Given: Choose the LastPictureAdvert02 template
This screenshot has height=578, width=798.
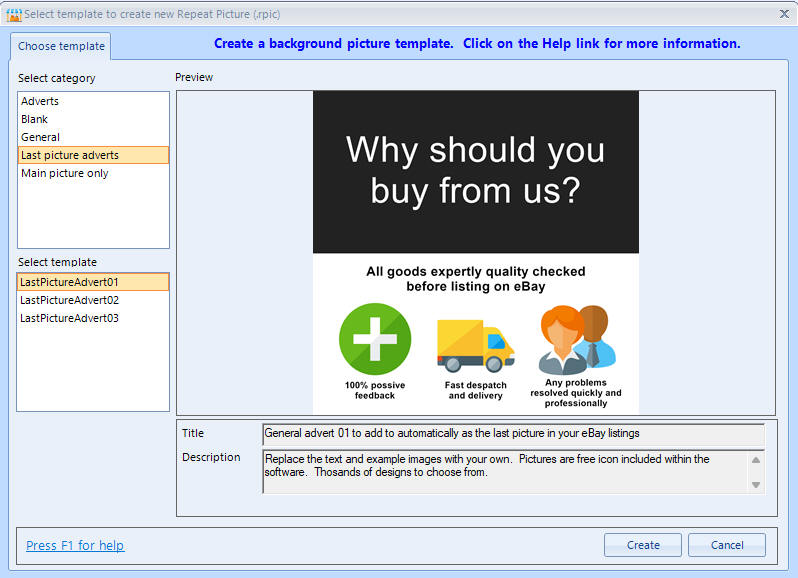Looking at the screenshot, I should click(93, 300).
